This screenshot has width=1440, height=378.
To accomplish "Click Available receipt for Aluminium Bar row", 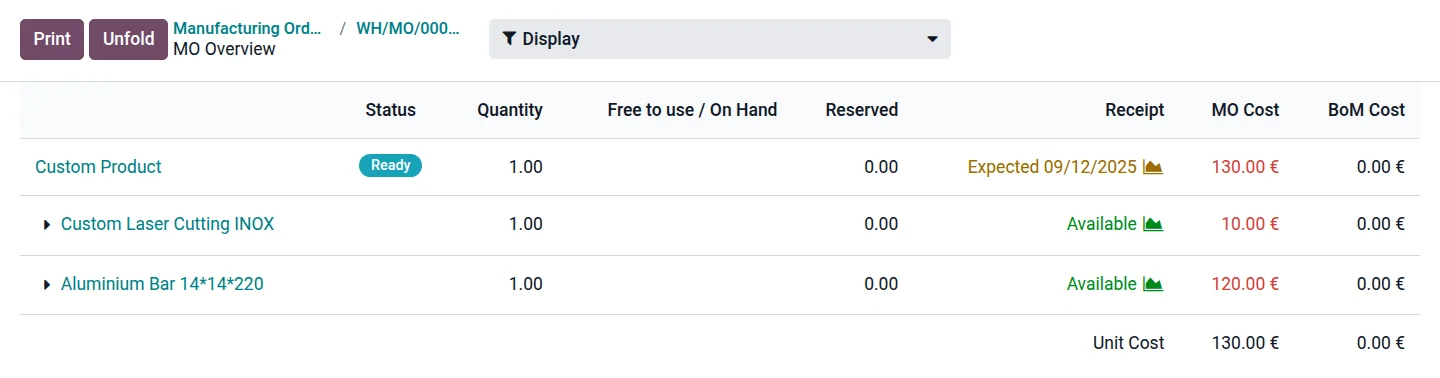I will click(1101, 284).
